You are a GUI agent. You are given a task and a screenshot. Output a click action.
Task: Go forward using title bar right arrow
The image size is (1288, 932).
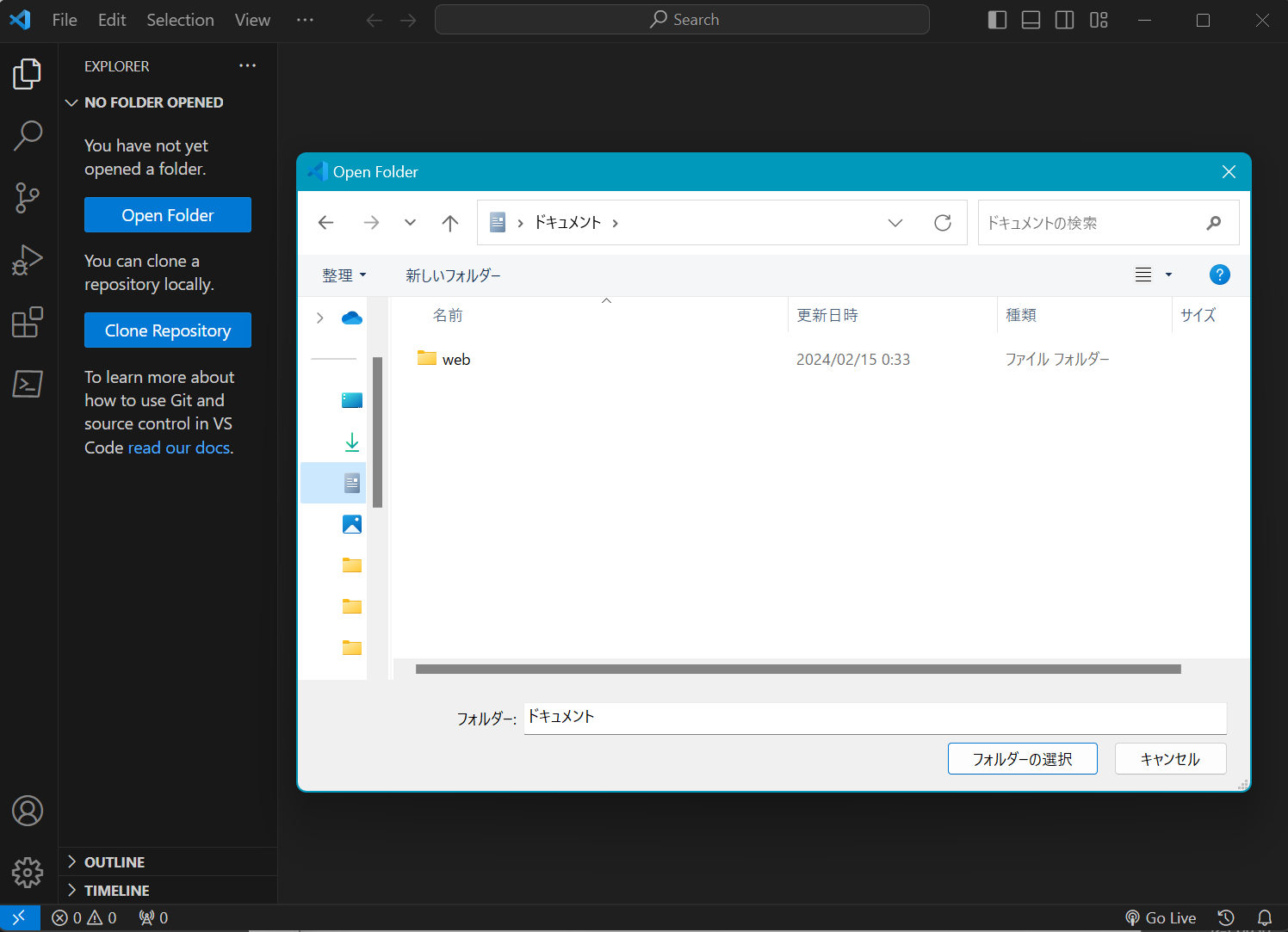[408, 20]
